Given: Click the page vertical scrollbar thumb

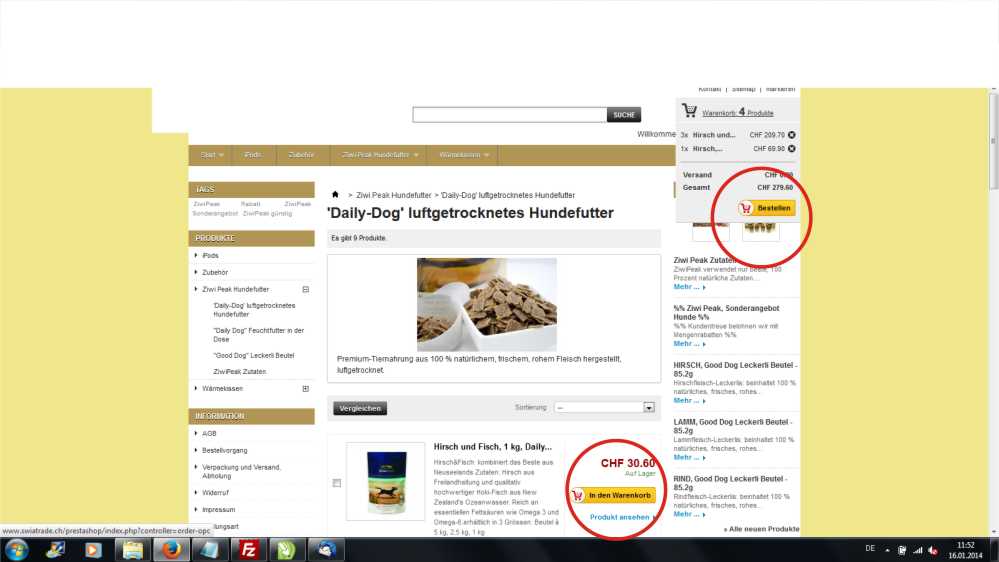Looking at the screenshot, I should 993,141.
